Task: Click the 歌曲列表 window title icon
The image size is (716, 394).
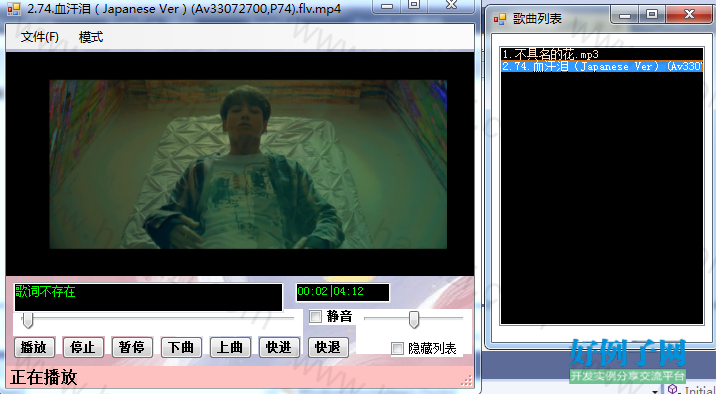Action: pos(500,19)
